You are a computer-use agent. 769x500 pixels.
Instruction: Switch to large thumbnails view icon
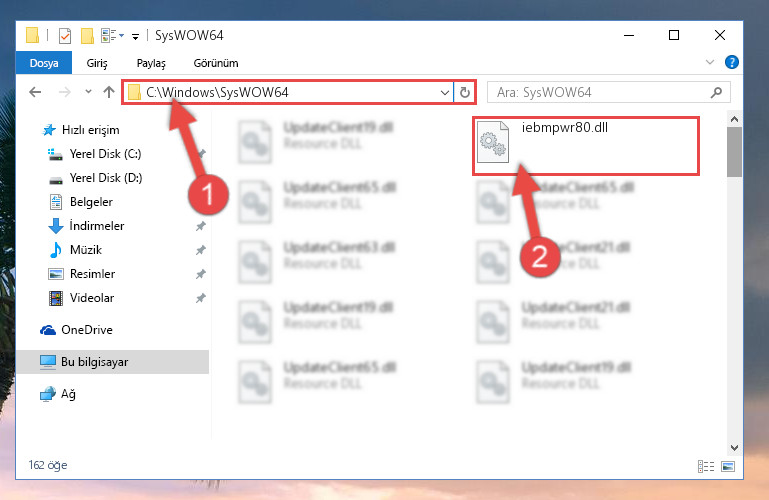[x=728, y=466]
